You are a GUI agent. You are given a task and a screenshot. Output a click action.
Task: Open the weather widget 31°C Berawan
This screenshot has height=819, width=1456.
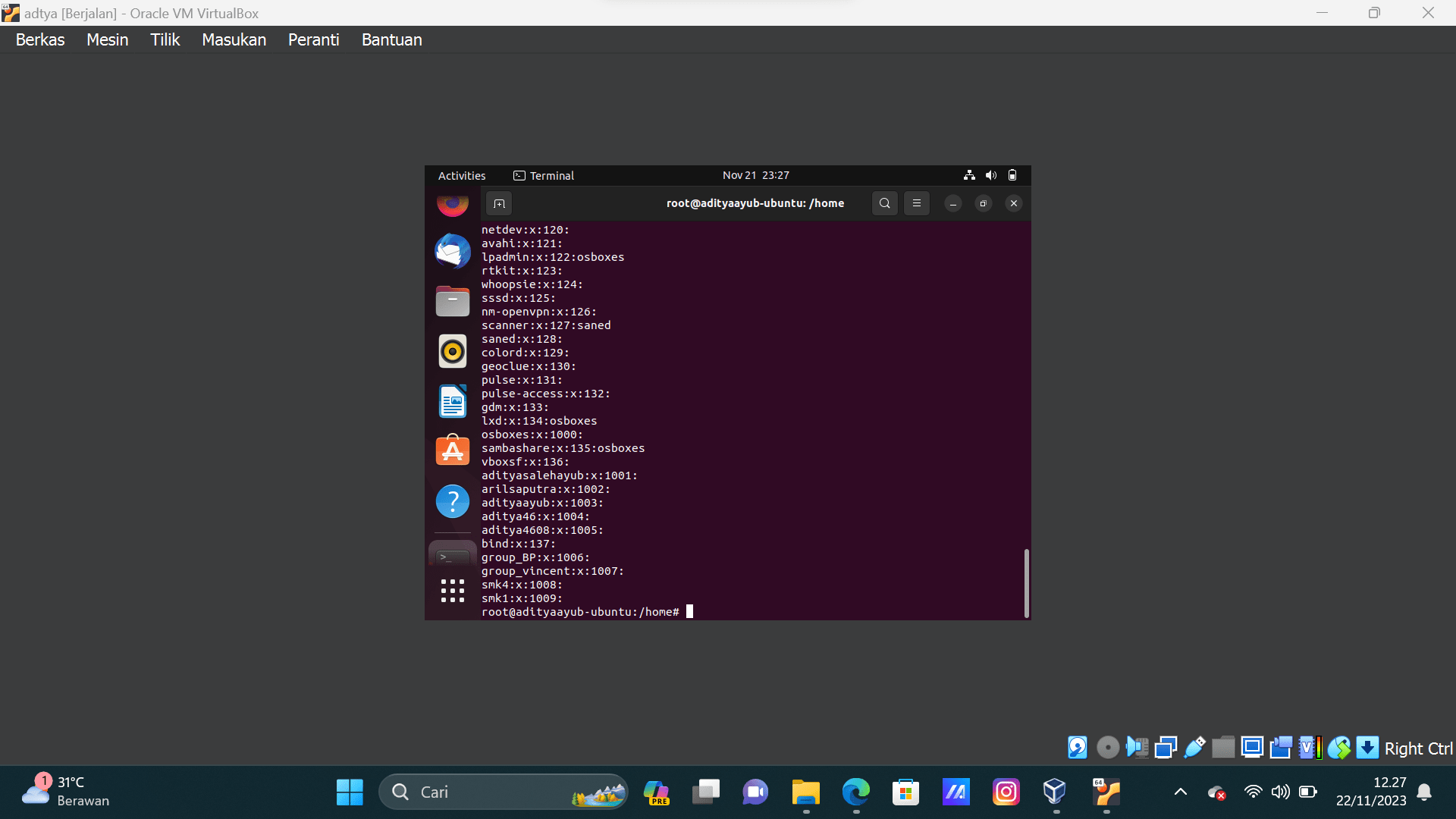pos(67,792)
